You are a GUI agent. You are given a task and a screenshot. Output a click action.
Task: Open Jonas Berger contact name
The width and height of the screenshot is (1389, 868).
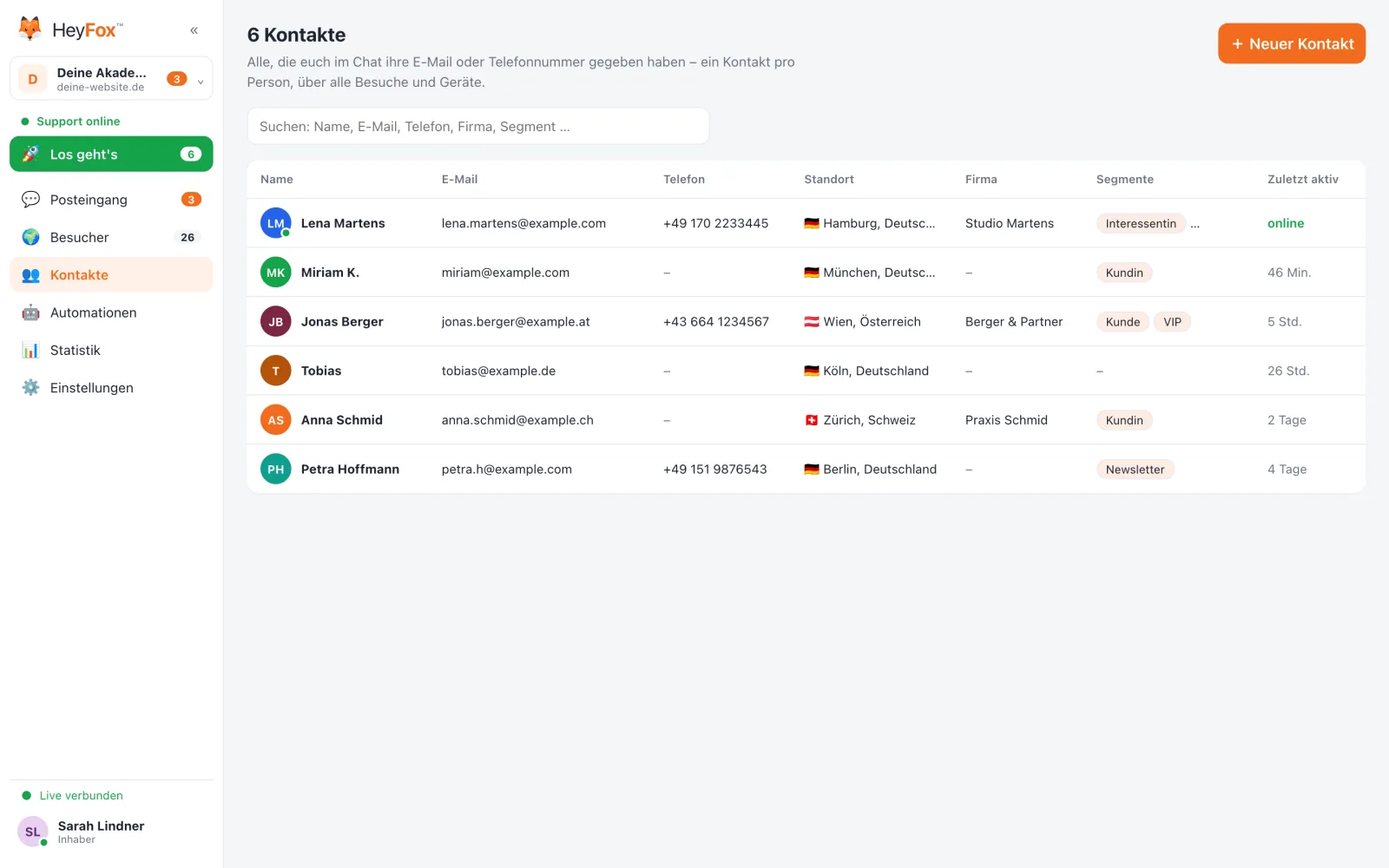point(342,322)
